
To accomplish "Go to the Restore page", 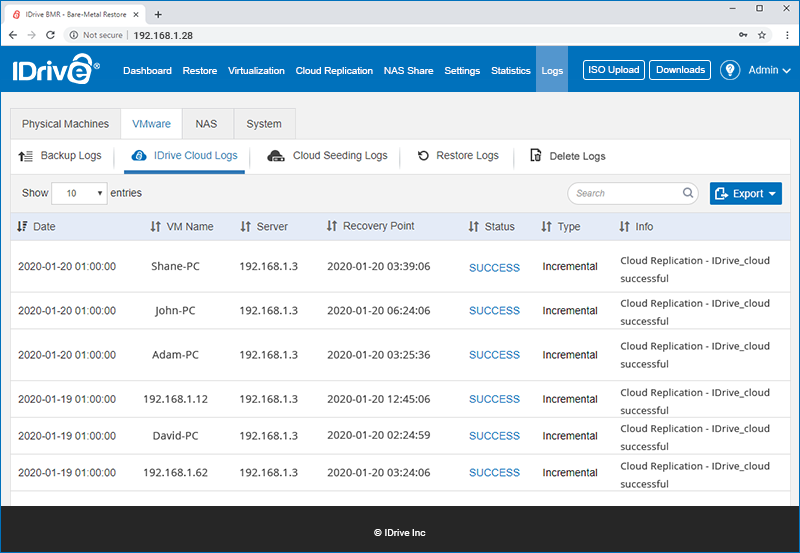I will (200, 70).
